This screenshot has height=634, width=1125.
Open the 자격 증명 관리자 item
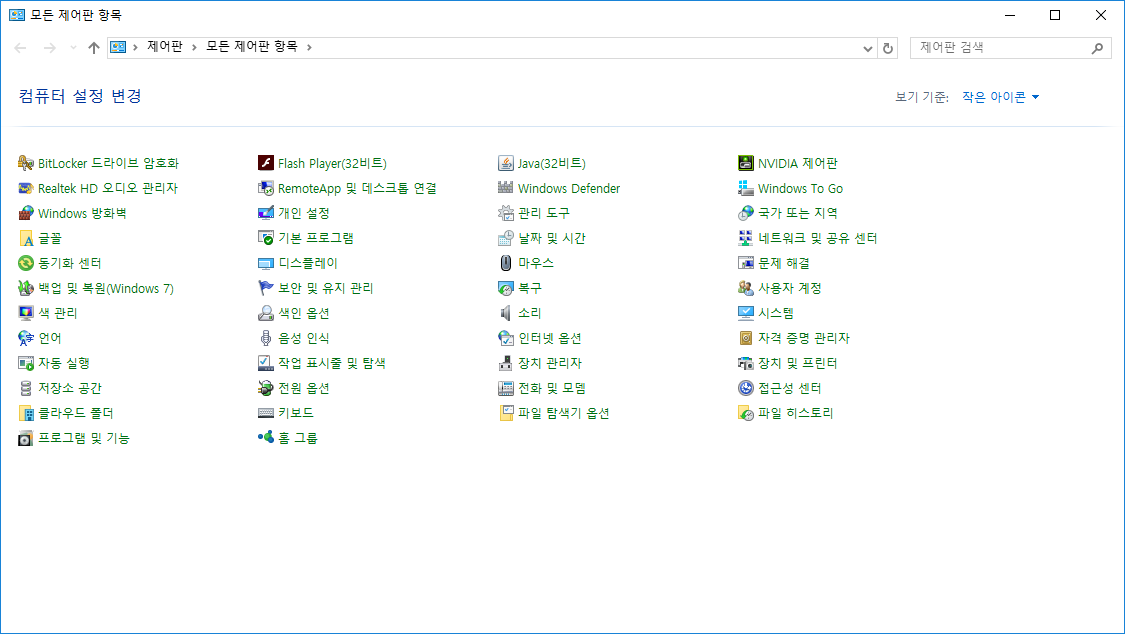[x=794, y=339]
